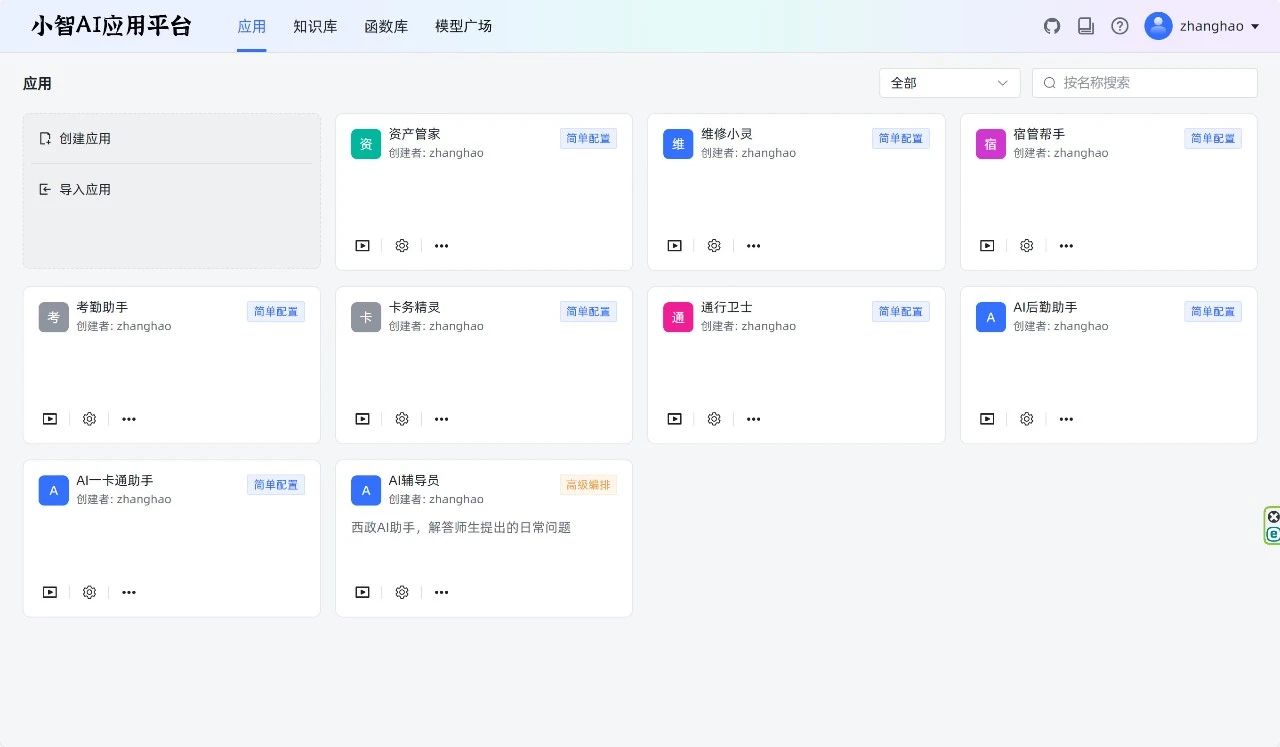Viewport: 1280px width, 747px height.
Task: Expand the zhanghao user menu
Action: point(1201,26)
